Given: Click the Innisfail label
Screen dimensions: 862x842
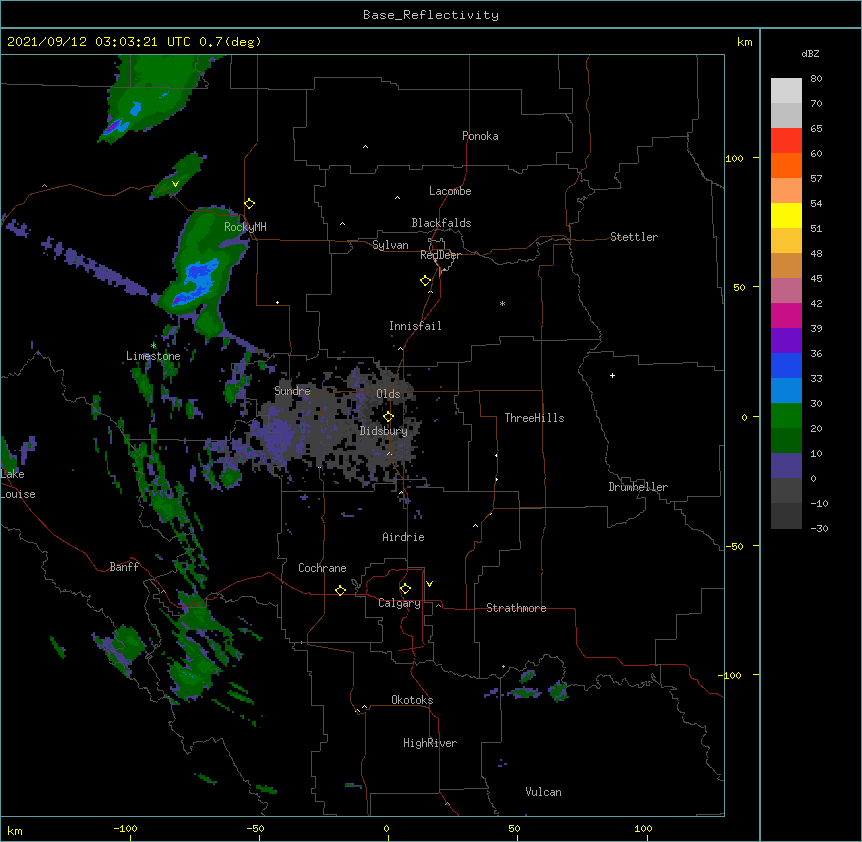Looking at the screenshot, I should pos(415,326).
